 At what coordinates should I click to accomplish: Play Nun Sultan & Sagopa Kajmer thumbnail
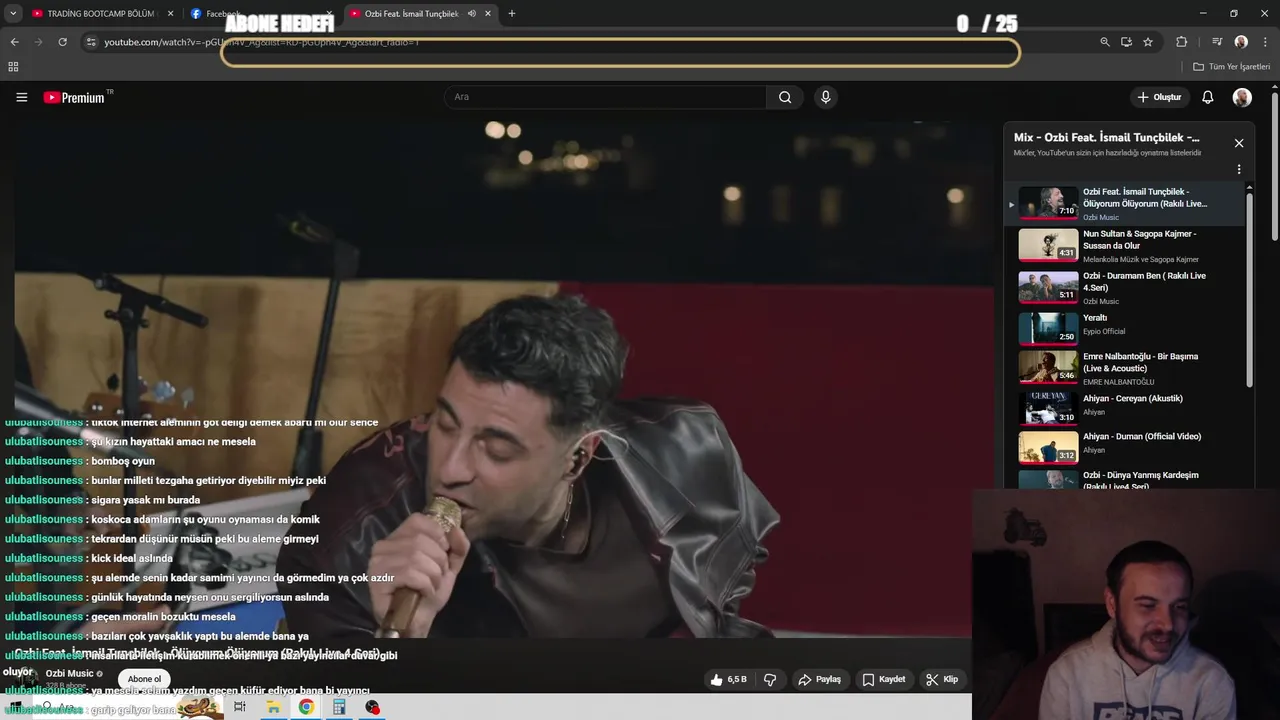coord(1048,245)
